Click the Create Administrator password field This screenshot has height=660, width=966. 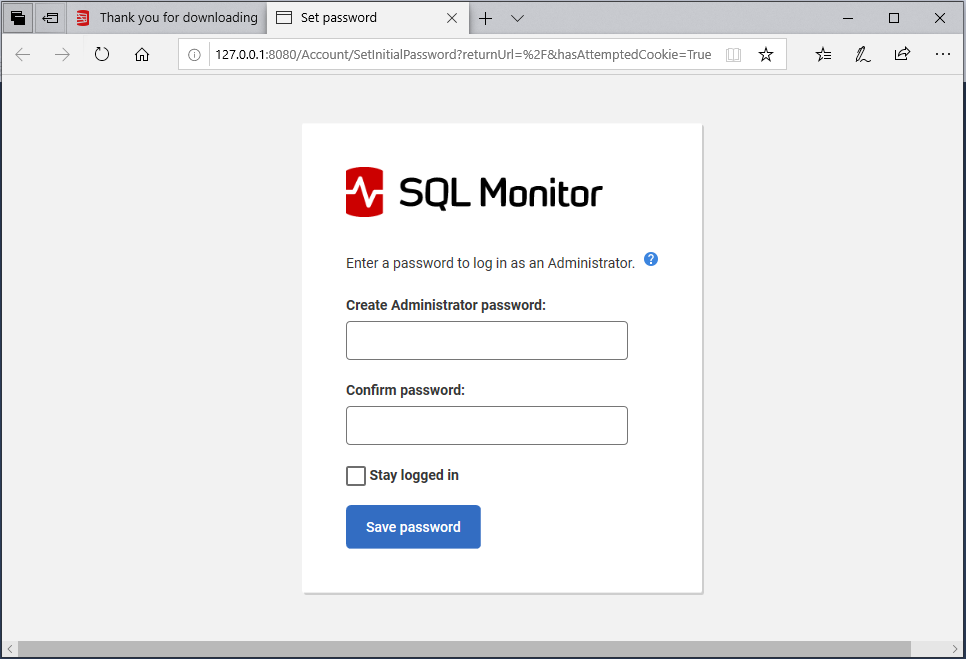click(486, 340)
